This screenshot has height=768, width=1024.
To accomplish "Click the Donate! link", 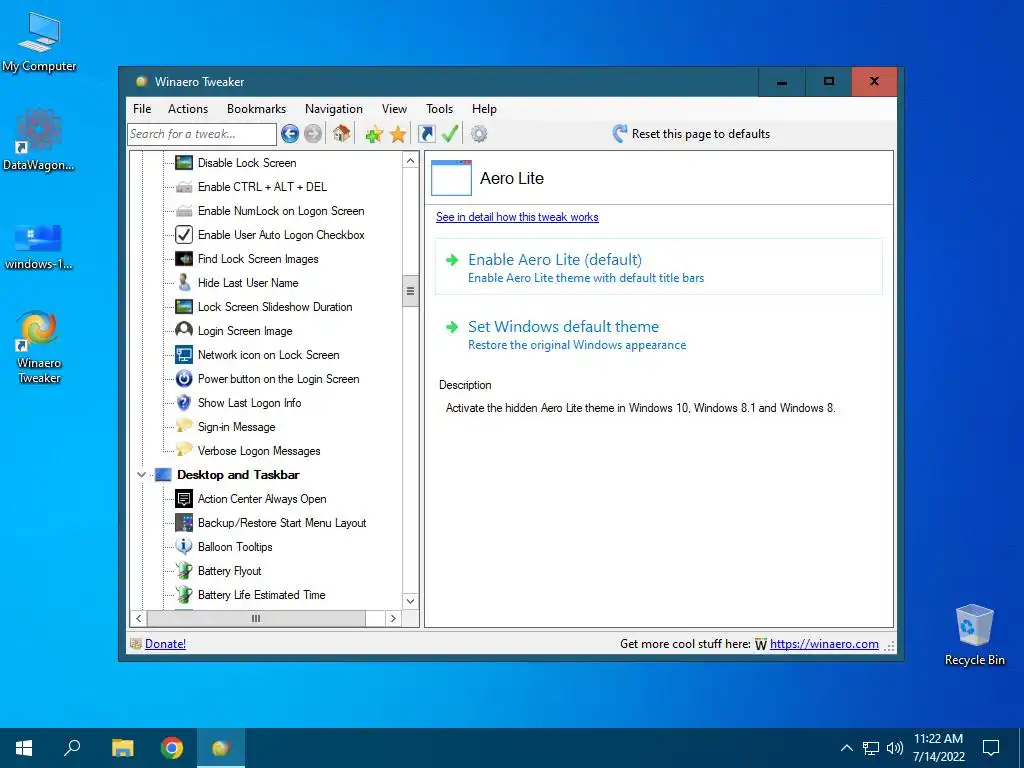I will [165, 644].
